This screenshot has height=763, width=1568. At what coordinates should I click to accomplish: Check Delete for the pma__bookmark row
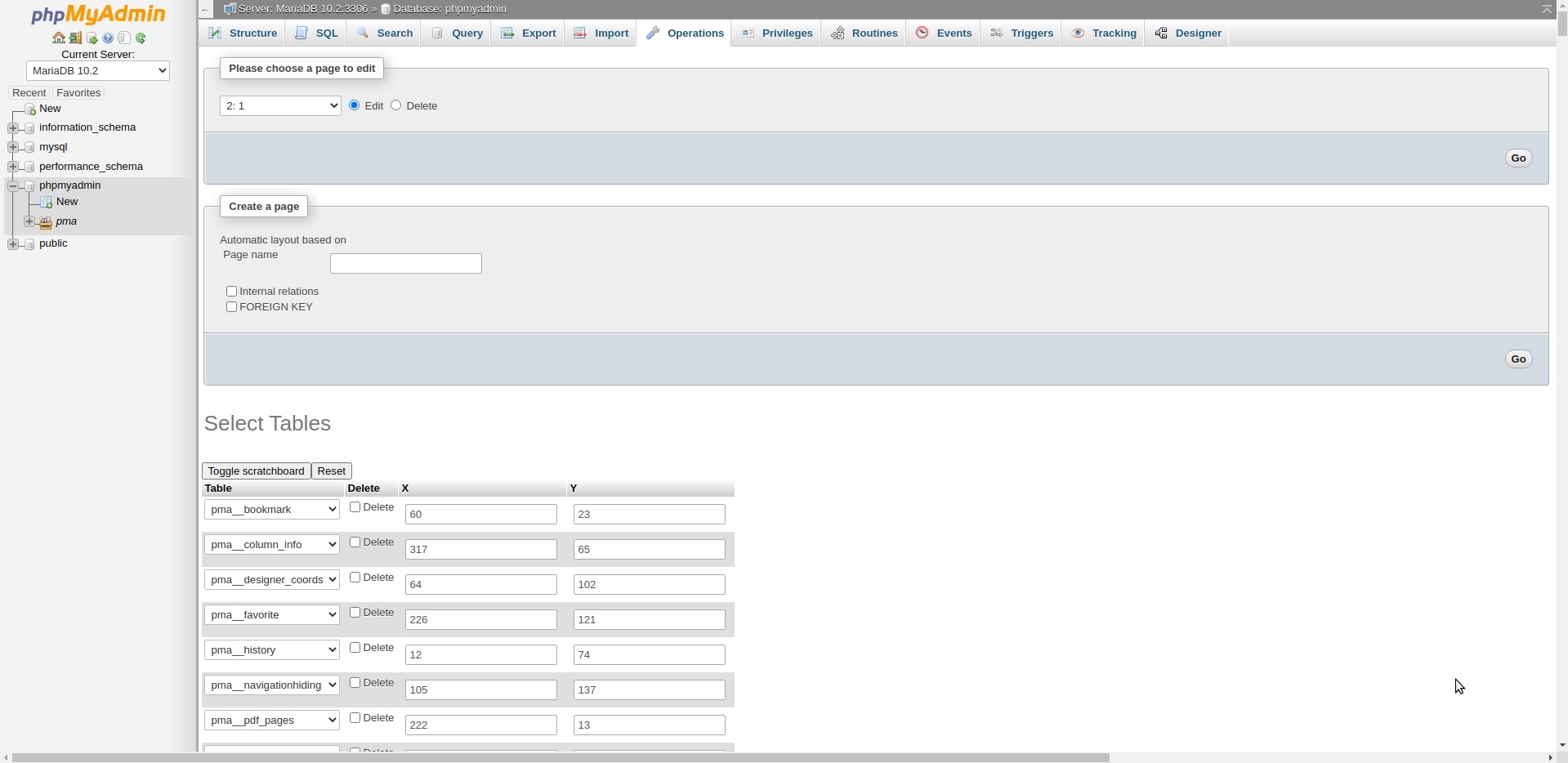[x=355, y=507]
